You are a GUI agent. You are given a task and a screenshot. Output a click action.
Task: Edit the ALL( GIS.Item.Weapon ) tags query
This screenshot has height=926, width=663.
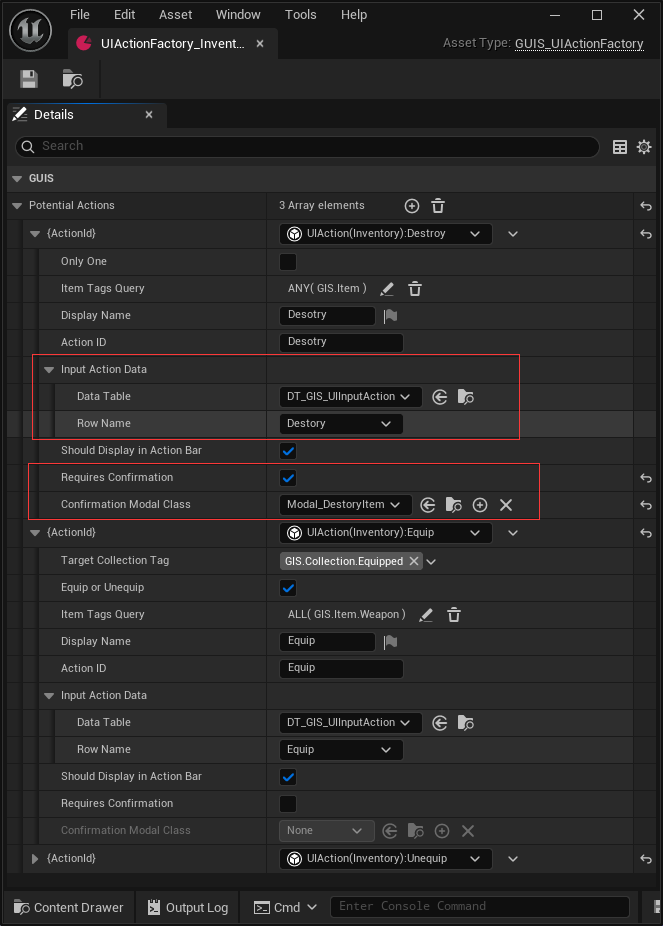tap(426, 615)
